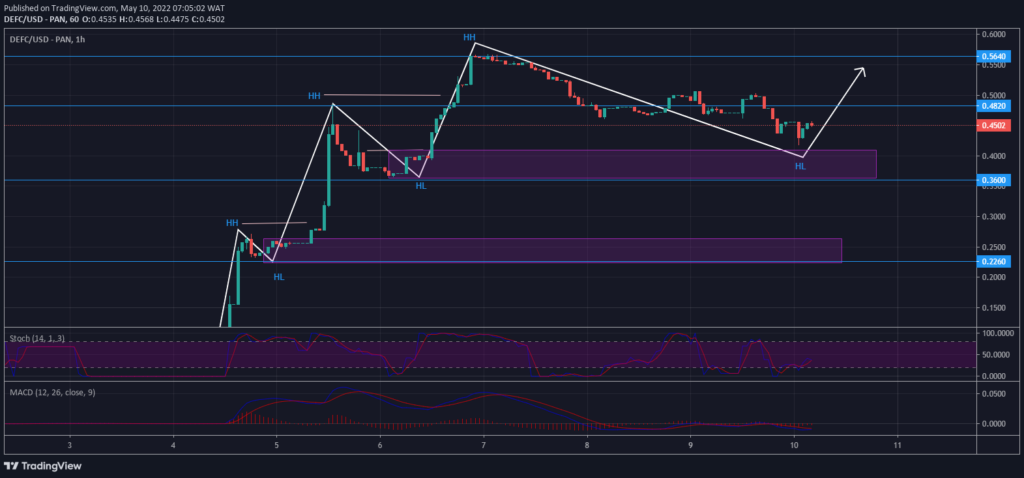Click date '3' on the time axis
The height and width of the screenshot is (478, 1024).
(x=70, y=445)
